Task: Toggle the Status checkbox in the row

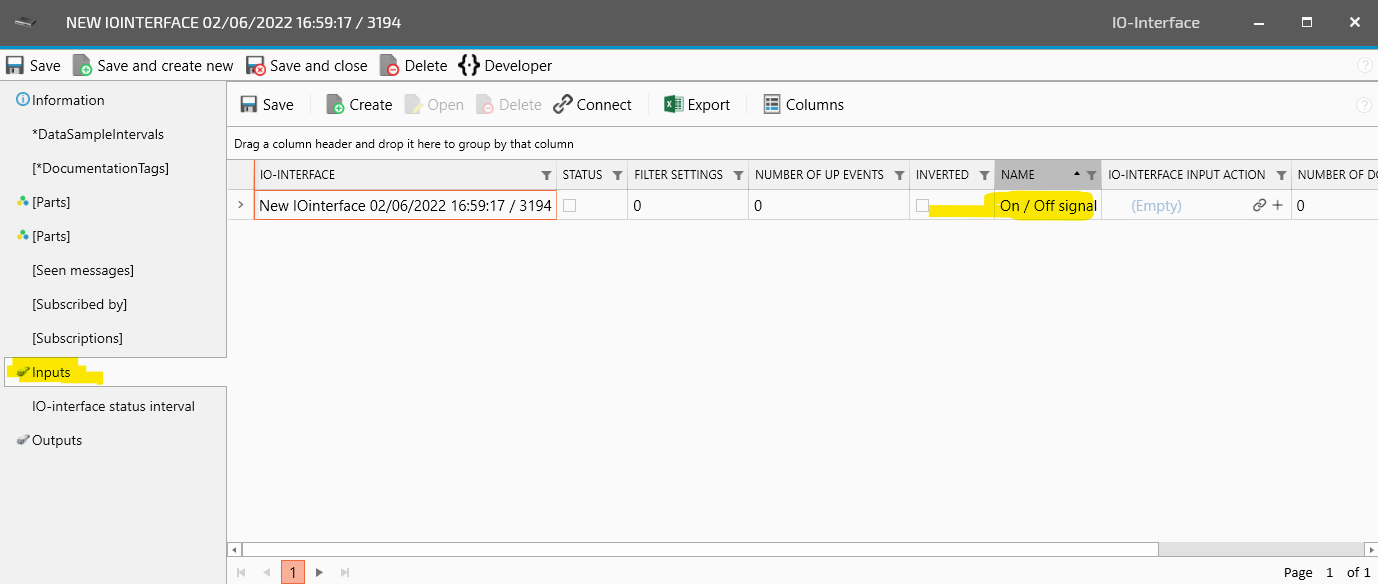Action: coord(569,206)
